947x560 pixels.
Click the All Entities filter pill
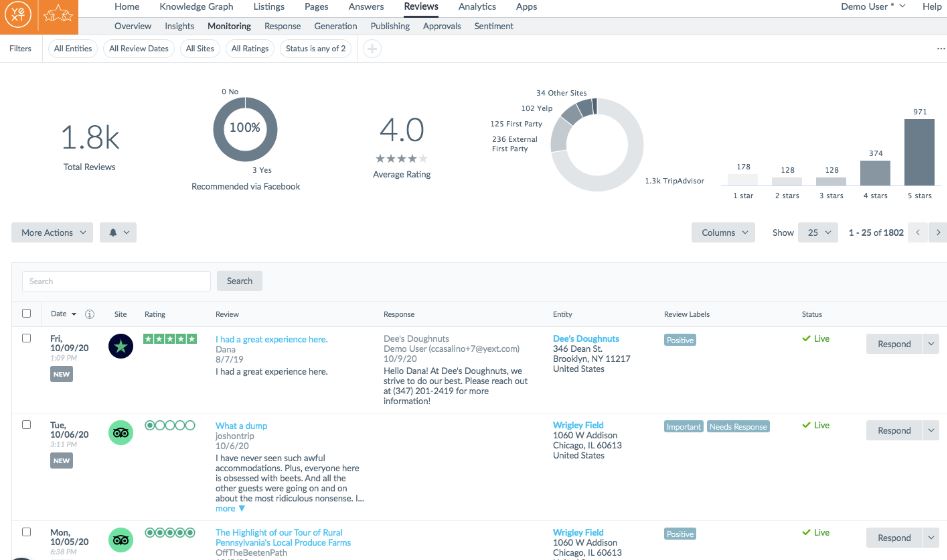[x=73, y=48]
